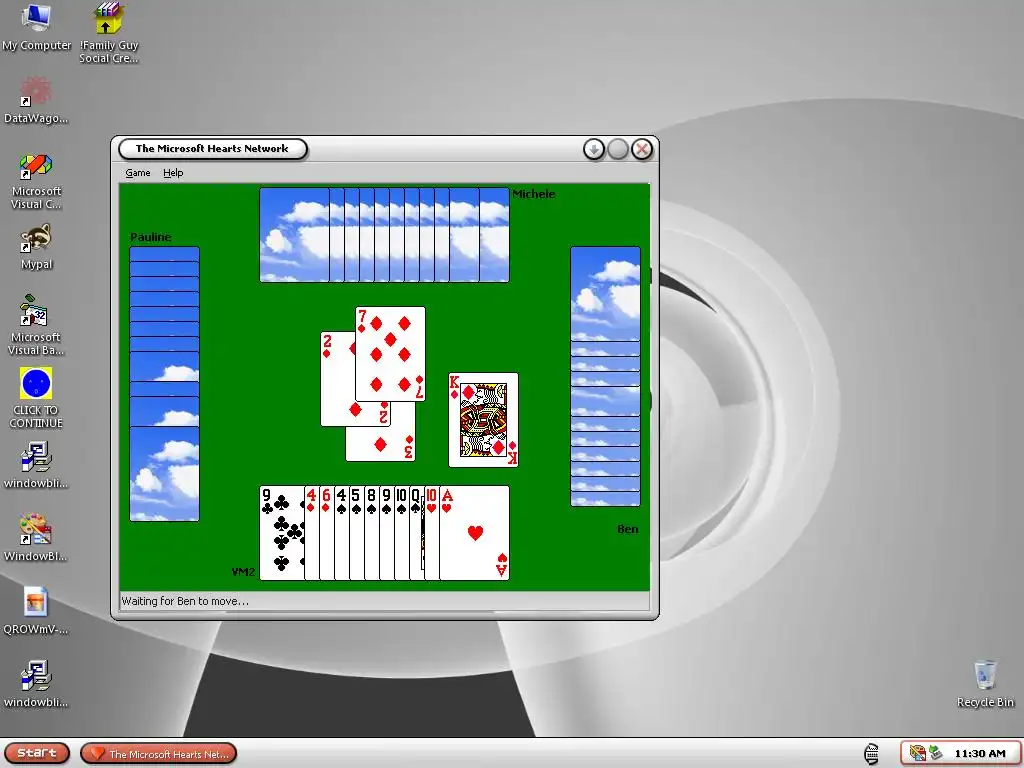Select the !Family Guy Social Cre... archive icon
The height and width of the screenshot is (768, 1024).
coord(108,33)
